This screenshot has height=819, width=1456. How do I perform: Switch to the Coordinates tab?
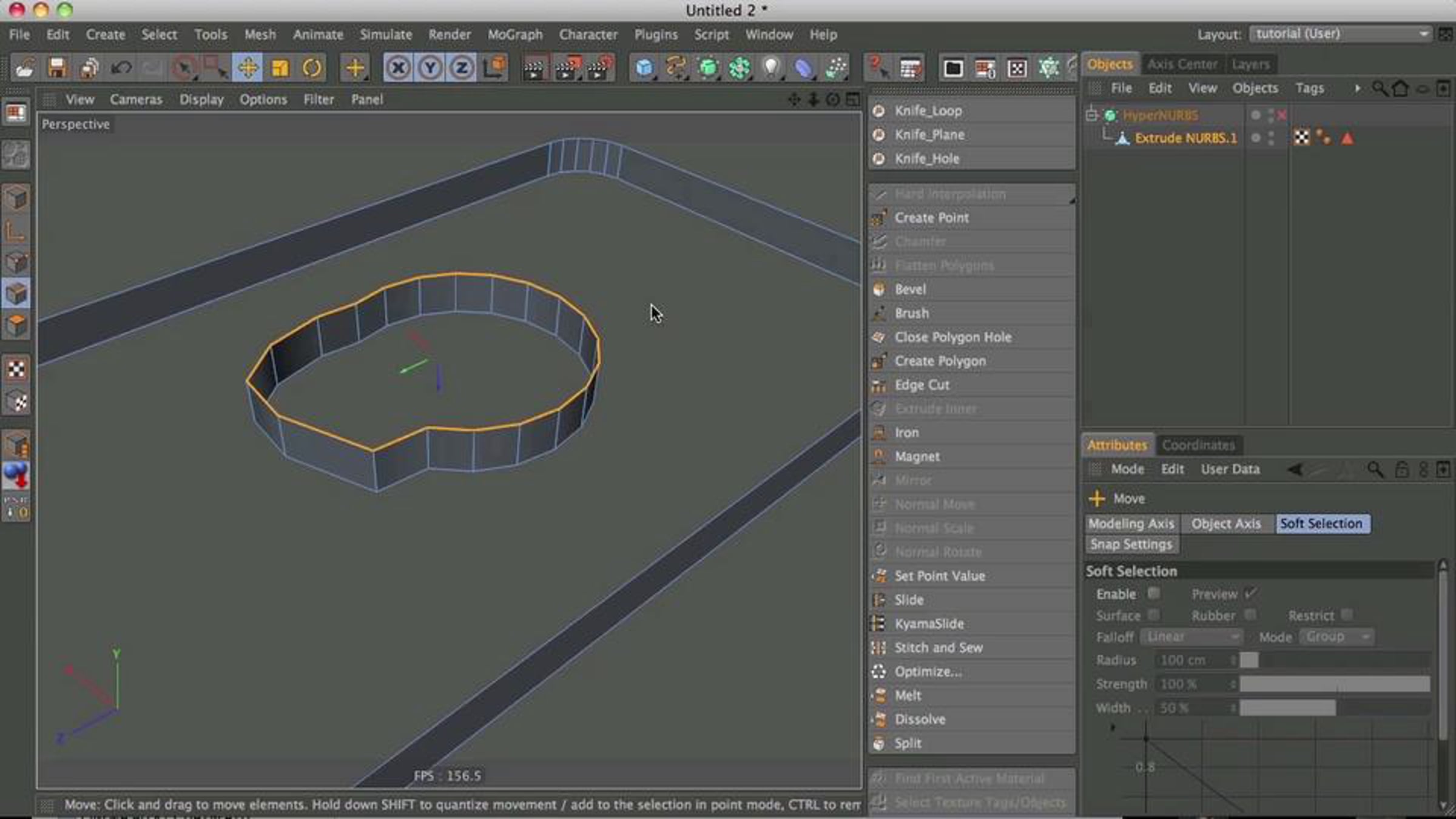point(1198,445)
